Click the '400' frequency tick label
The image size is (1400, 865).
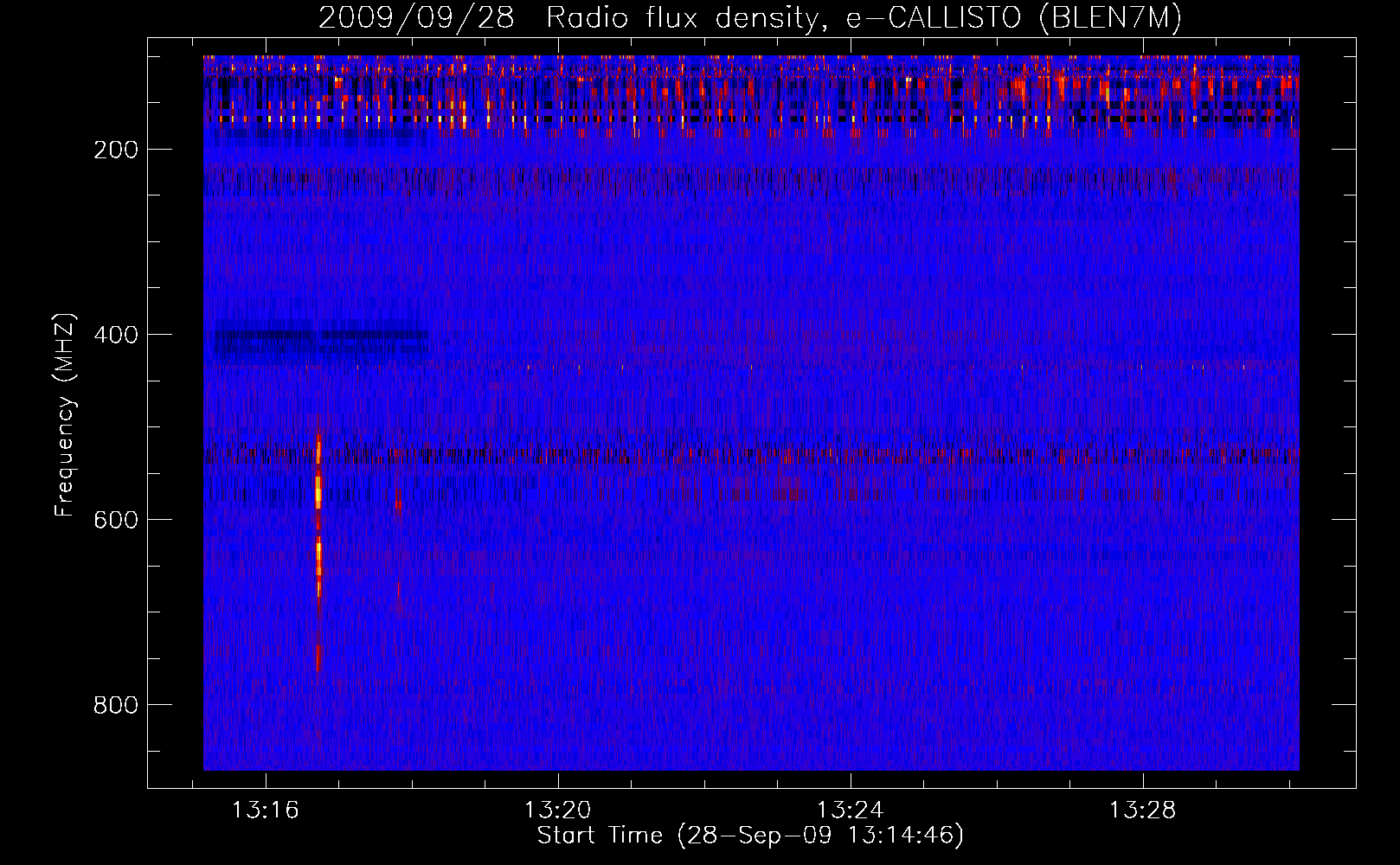point(116,335)
